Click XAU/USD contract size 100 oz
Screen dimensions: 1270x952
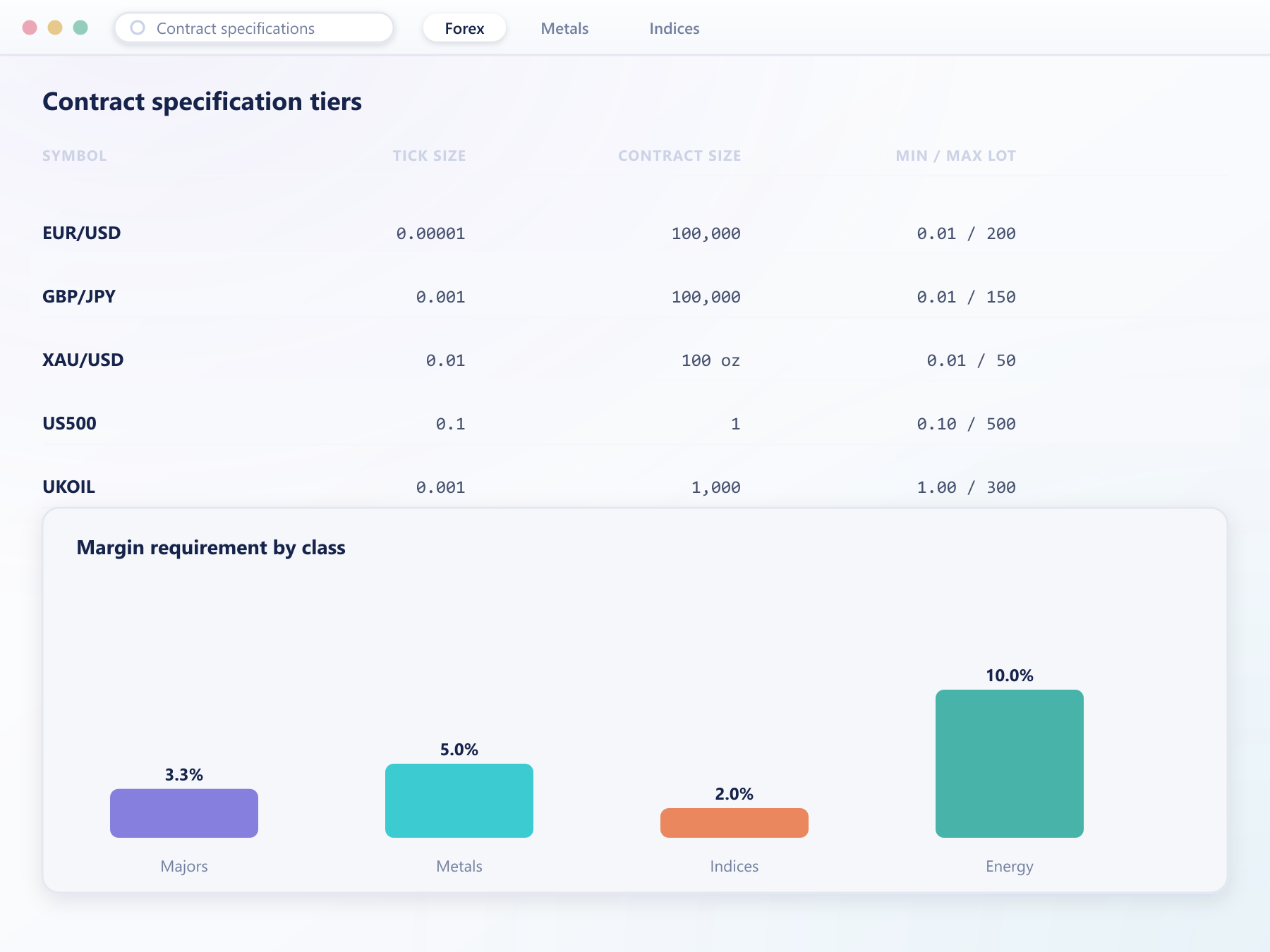[710, 360]
